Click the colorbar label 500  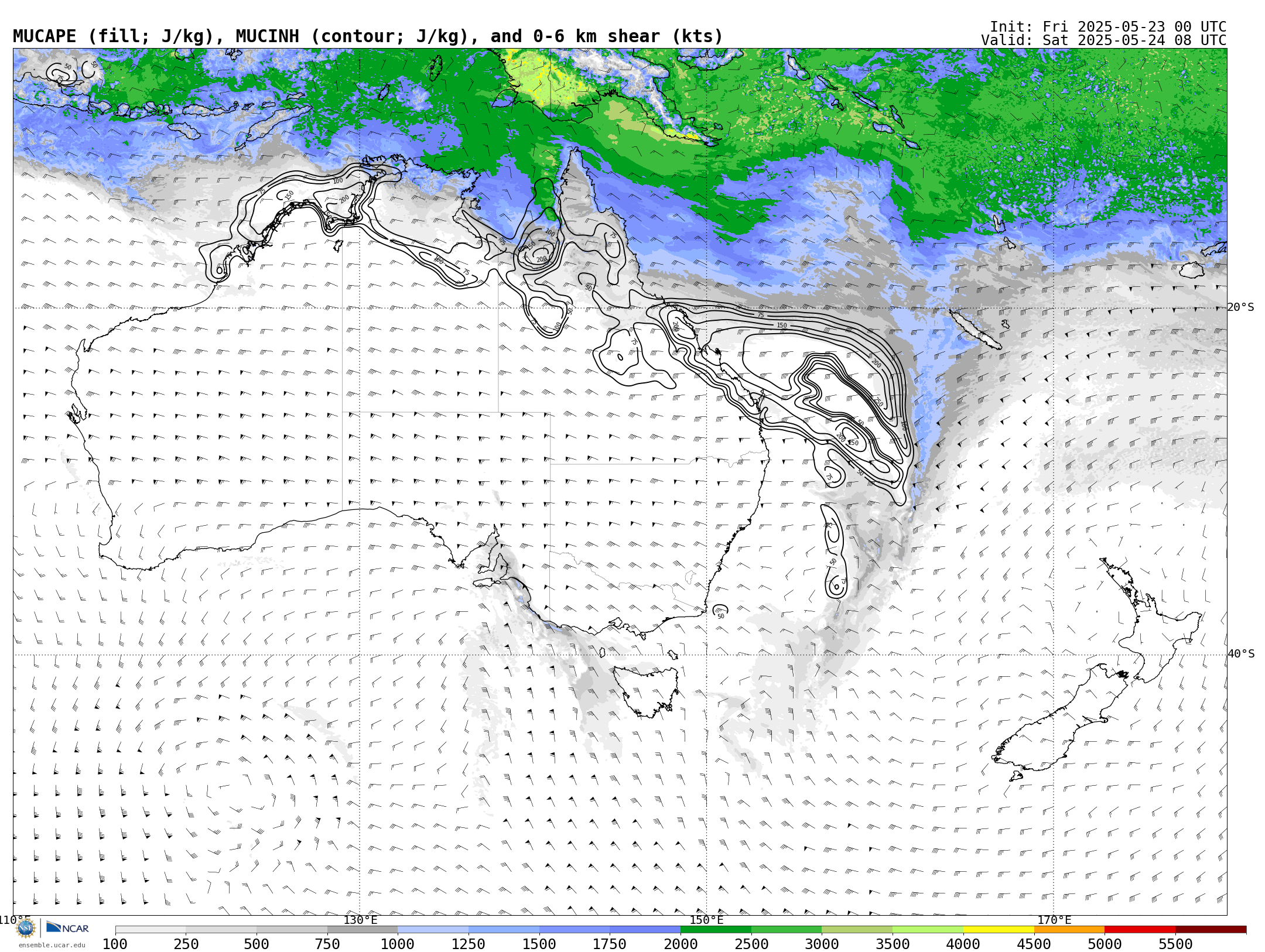257,944
